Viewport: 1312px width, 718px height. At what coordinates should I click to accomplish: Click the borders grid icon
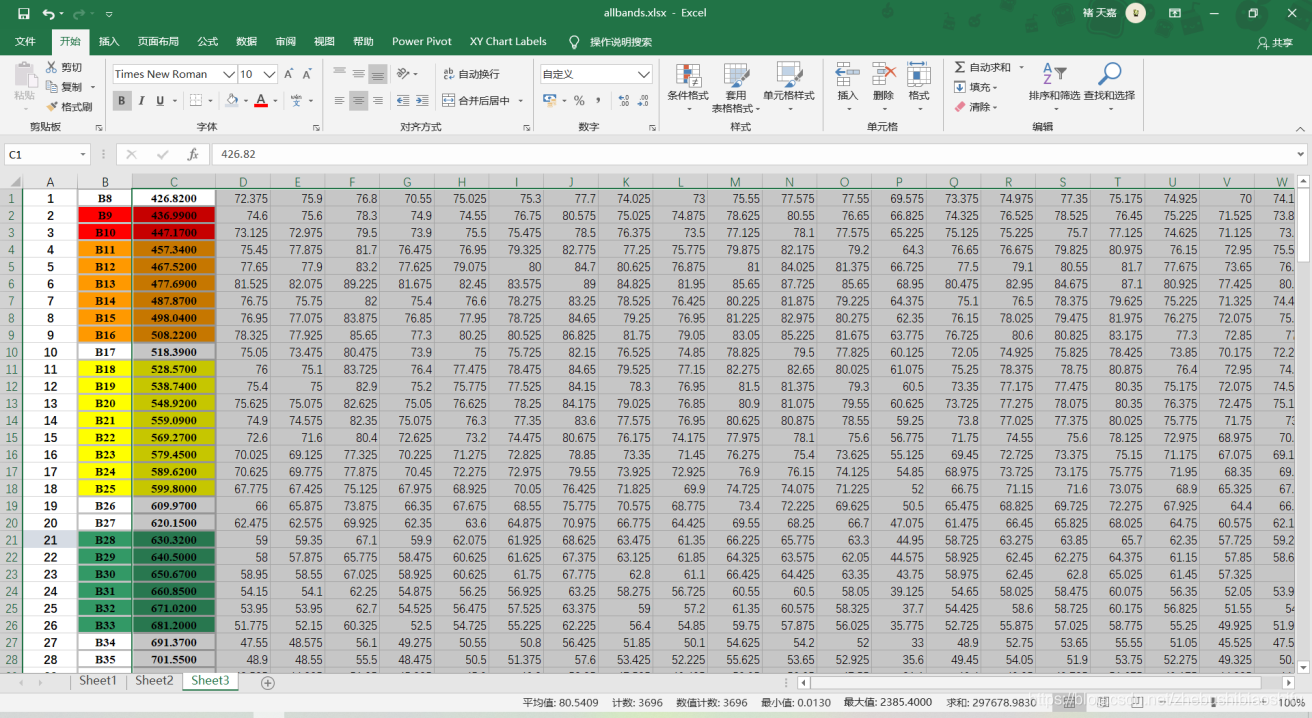coord(196,100)
